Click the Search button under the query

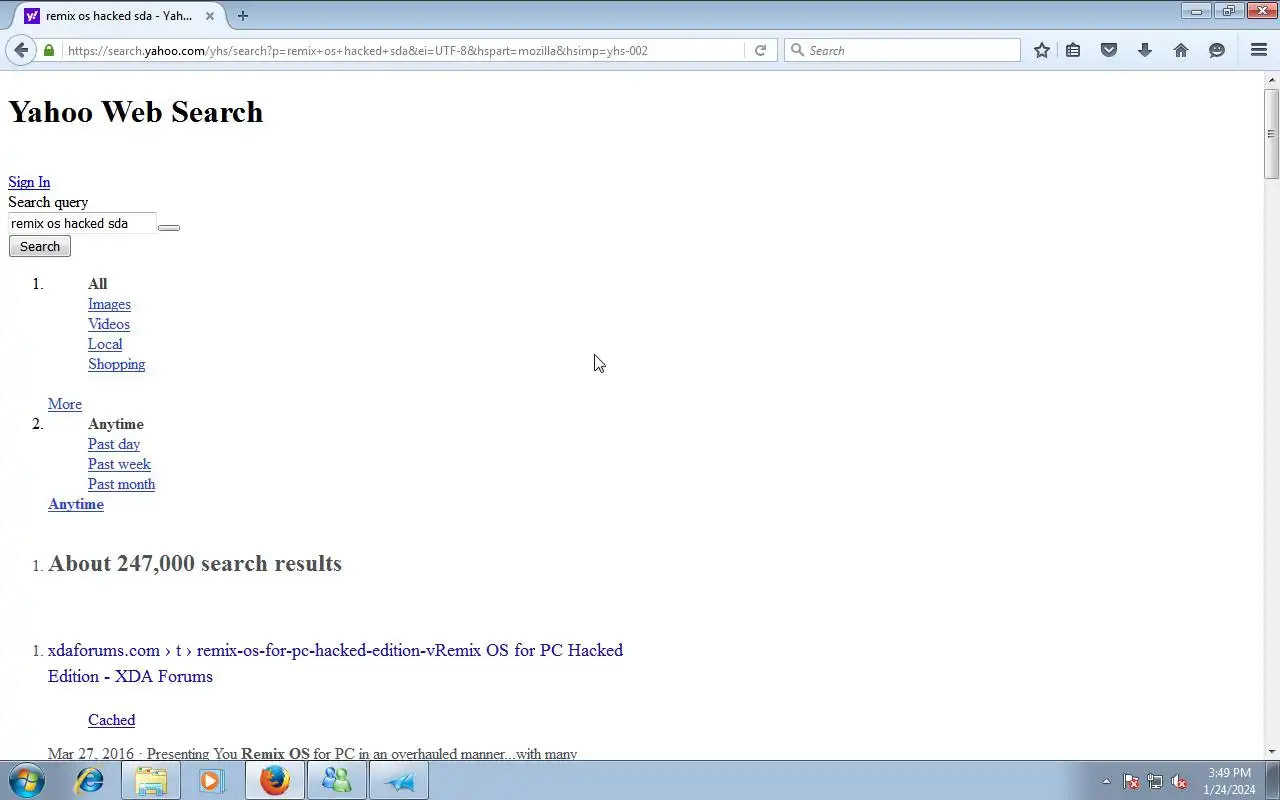40,246
